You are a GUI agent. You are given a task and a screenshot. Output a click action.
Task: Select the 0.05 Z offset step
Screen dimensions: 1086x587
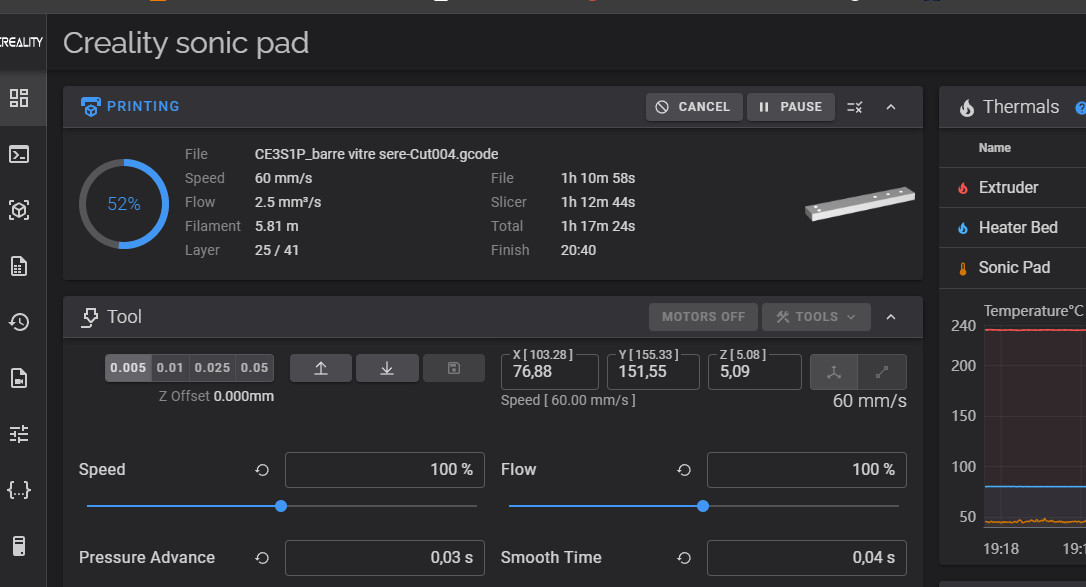point(254,368)
